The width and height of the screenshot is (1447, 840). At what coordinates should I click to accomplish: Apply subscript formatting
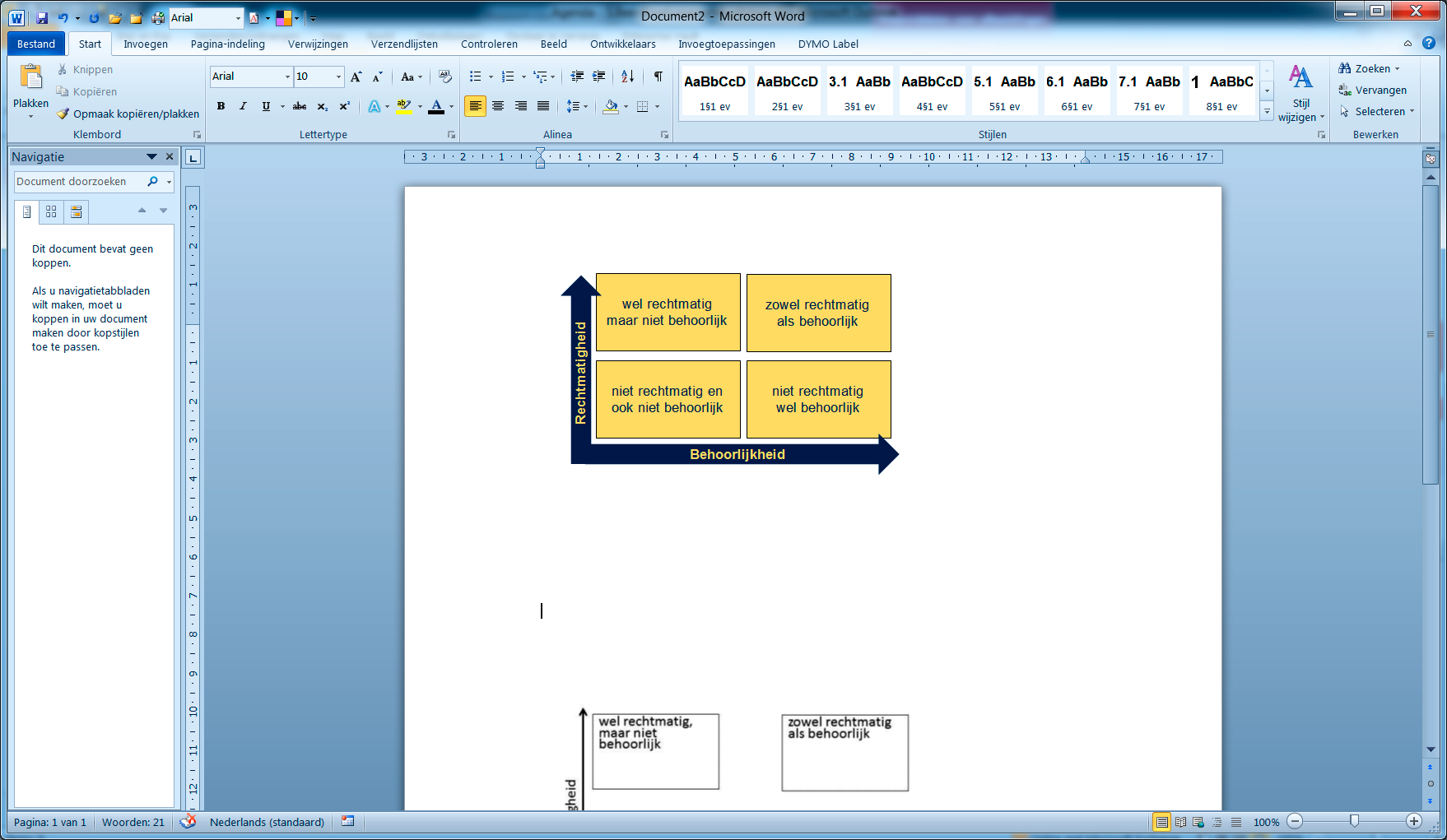pyautogui.click(x=323, y=106)
